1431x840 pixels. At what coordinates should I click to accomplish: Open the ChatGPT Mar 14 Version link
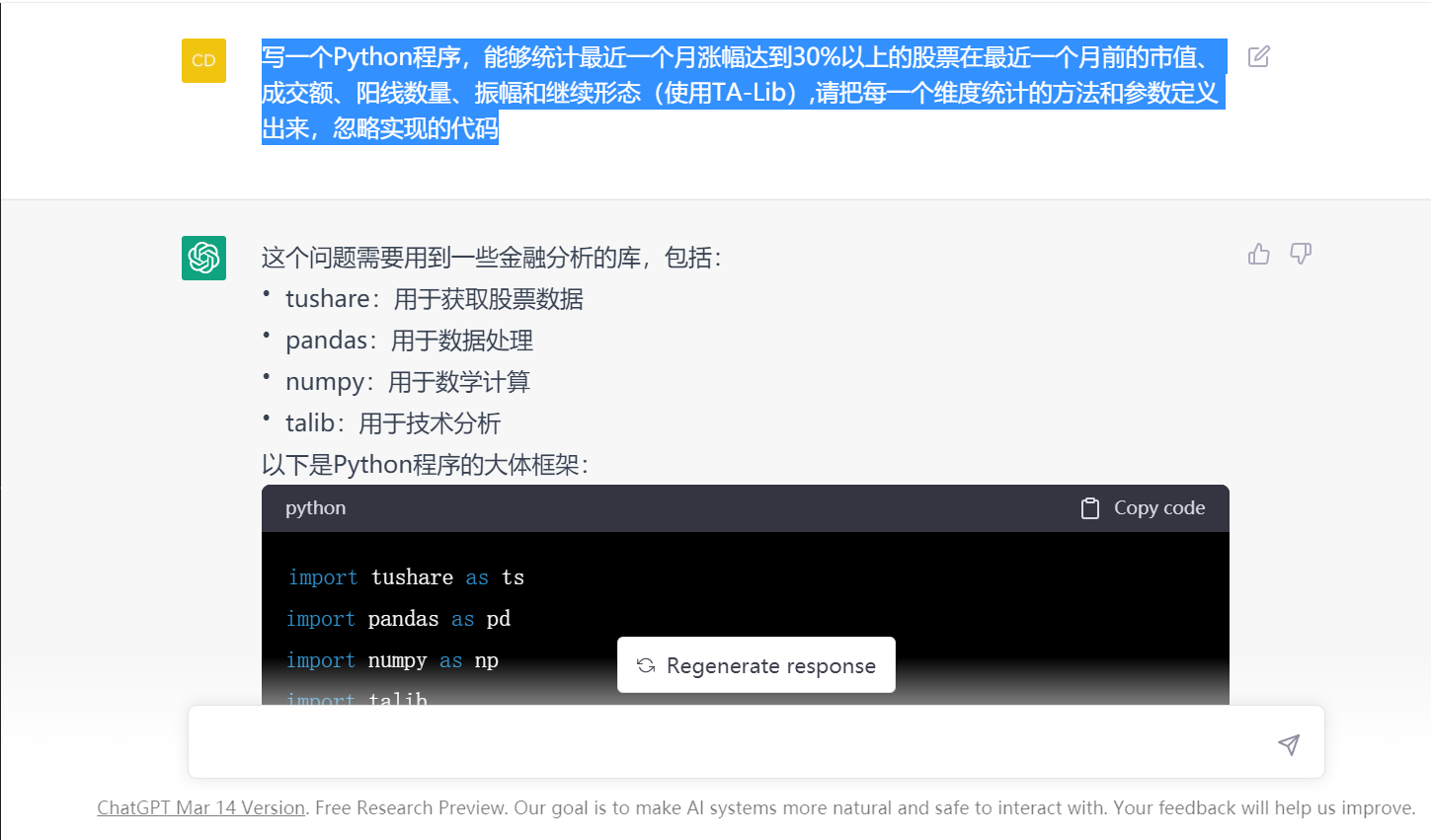pyautogui.click(x=200, y=807)
